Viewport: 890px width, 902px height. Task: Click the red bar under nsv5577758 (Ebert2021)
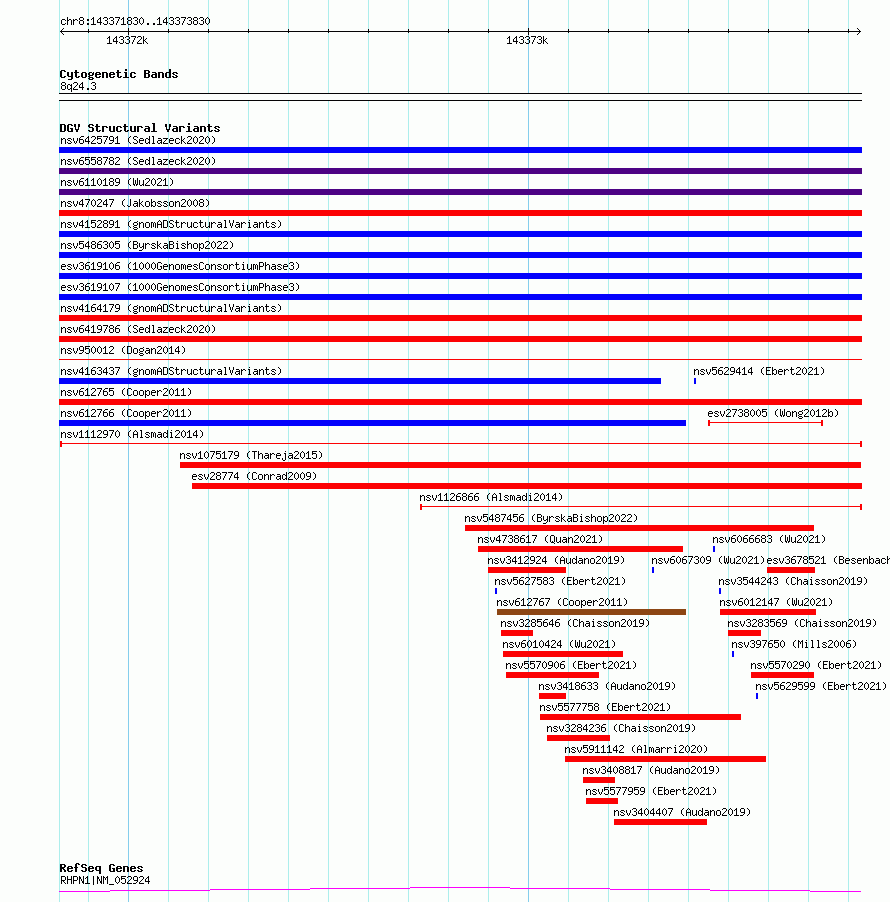point(640,717)
